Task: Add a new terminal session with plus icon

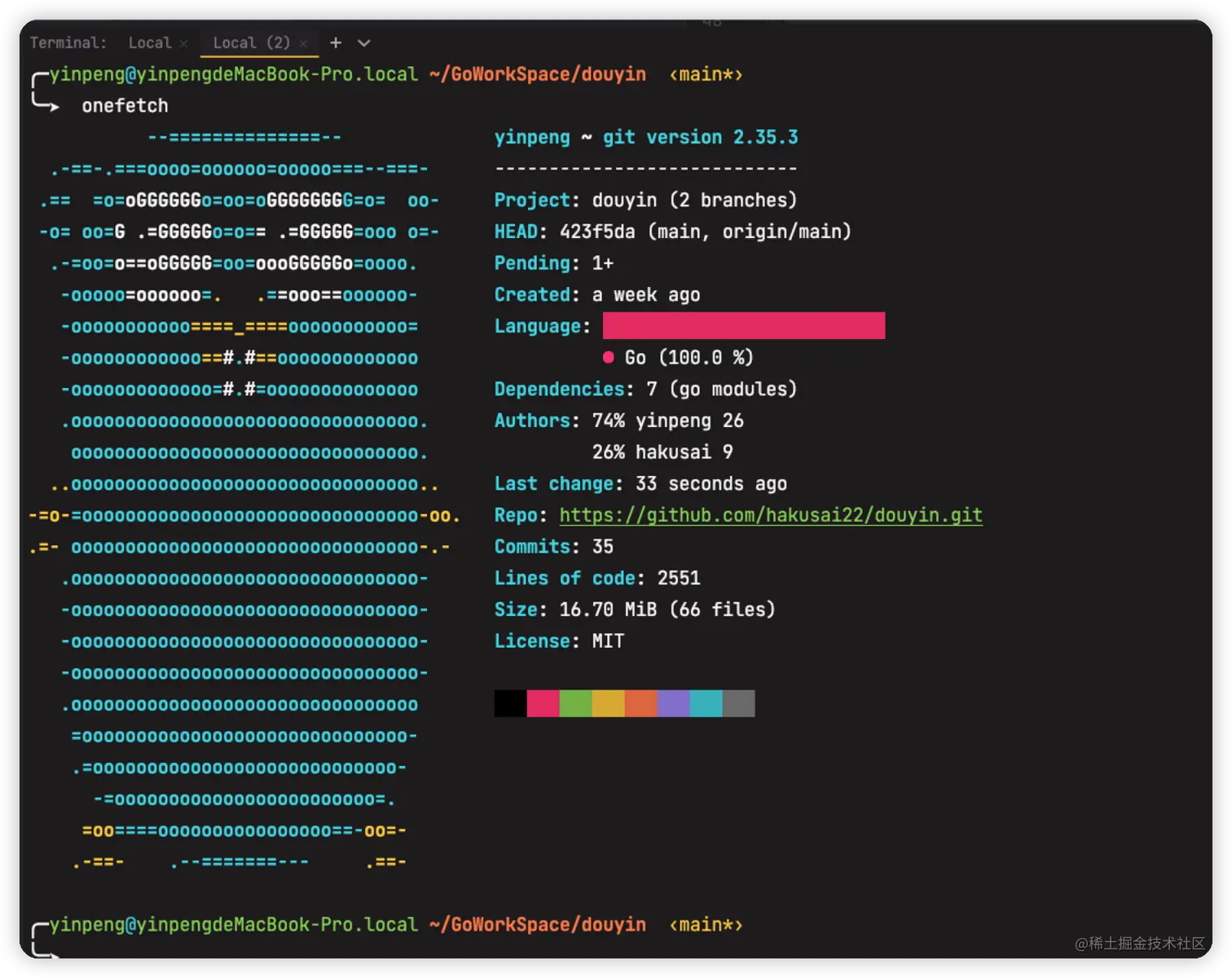Action: [336, 42]
